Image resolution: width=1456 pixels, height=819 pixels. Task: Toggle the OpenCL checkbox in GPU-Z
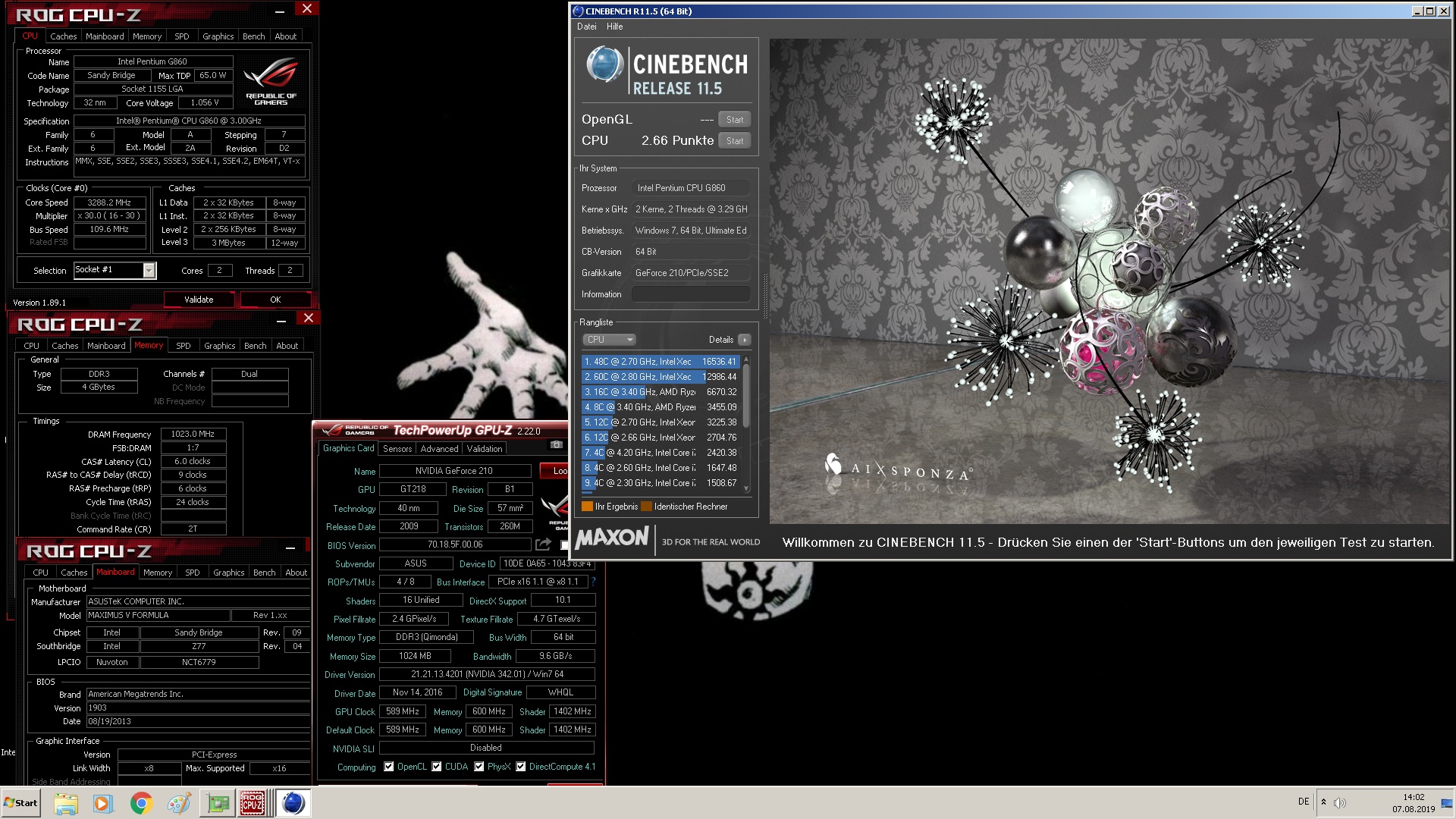click(x=389, y=767)
